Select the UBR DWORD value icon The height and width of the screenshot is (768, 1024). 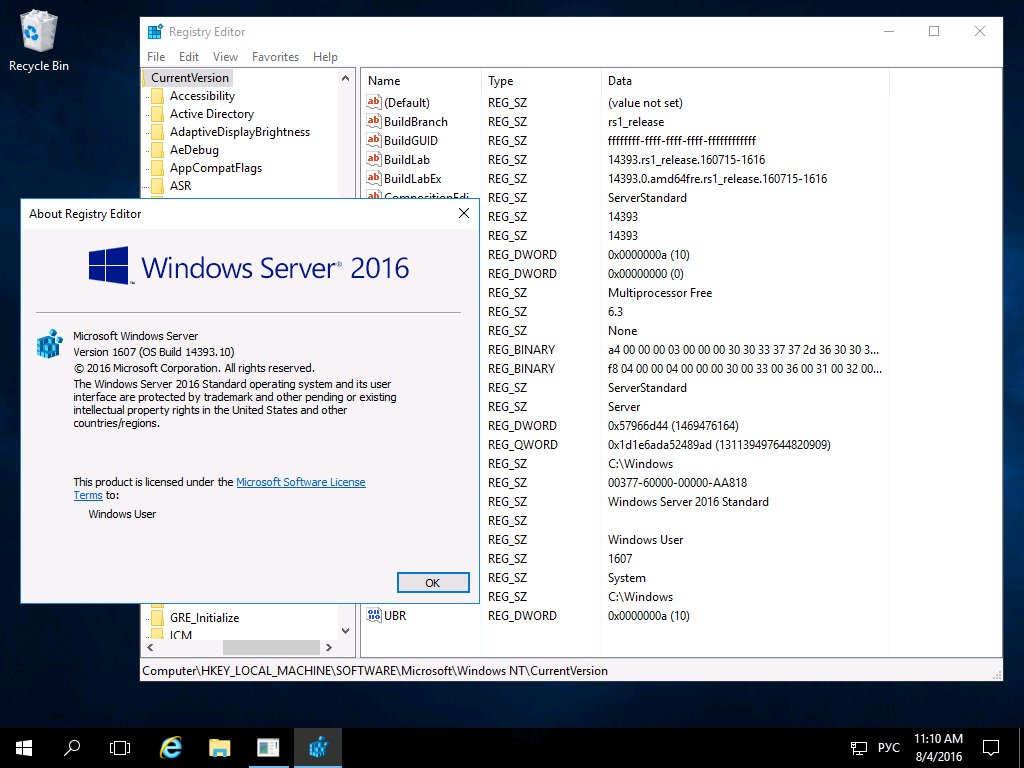coord(374,615)
